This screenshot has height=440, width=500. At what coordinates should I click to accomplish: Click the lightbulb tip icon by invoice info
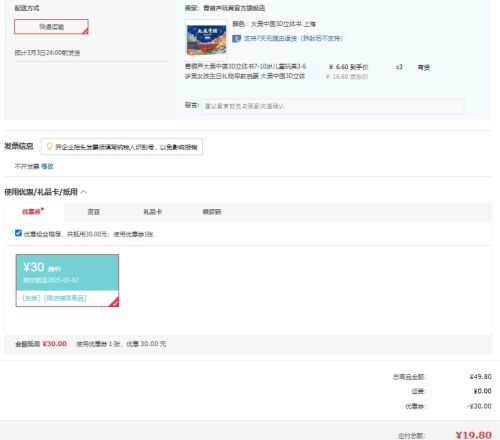pyautogui.click(x=49, y=147)
